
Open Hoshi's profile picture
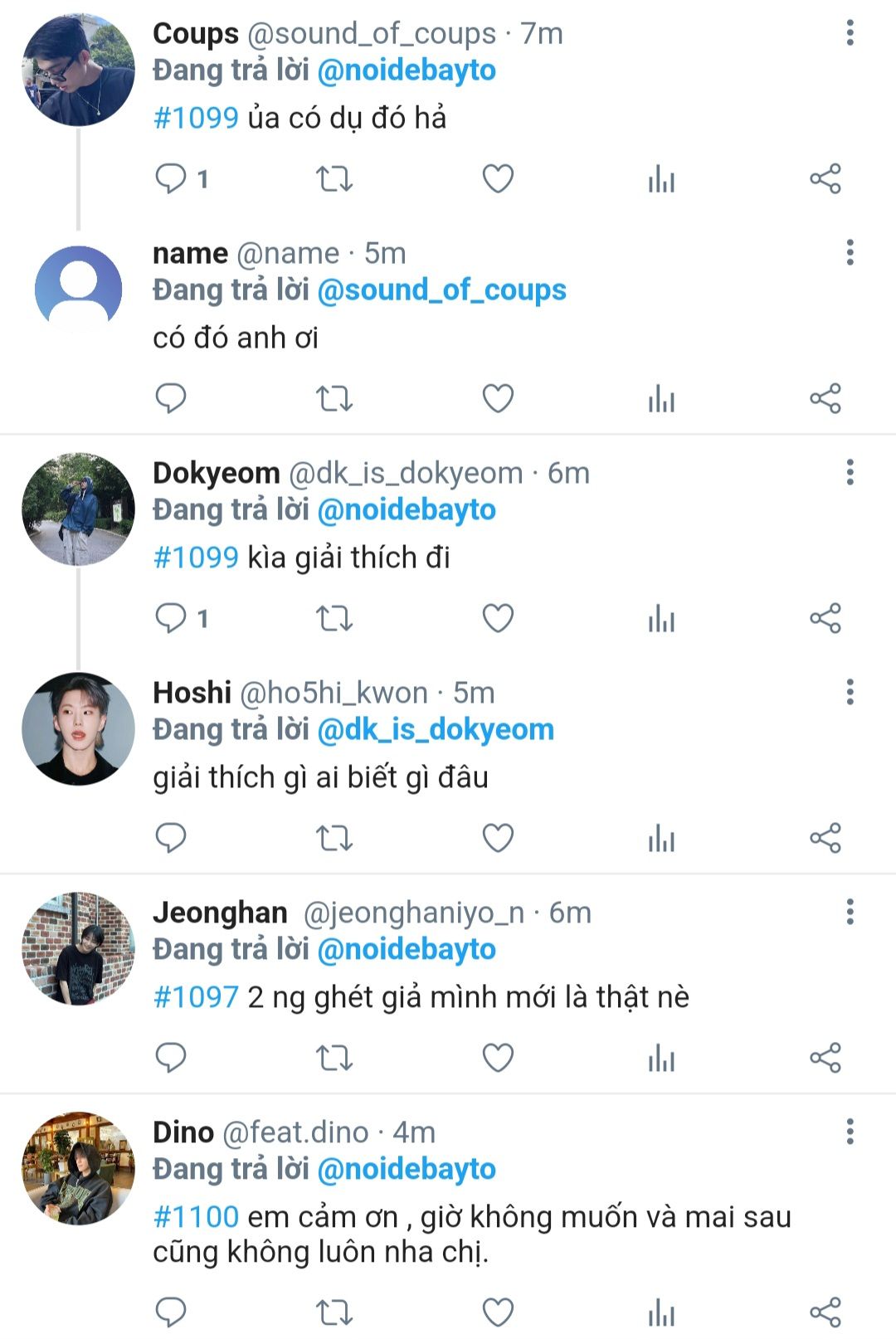point(78,729)
